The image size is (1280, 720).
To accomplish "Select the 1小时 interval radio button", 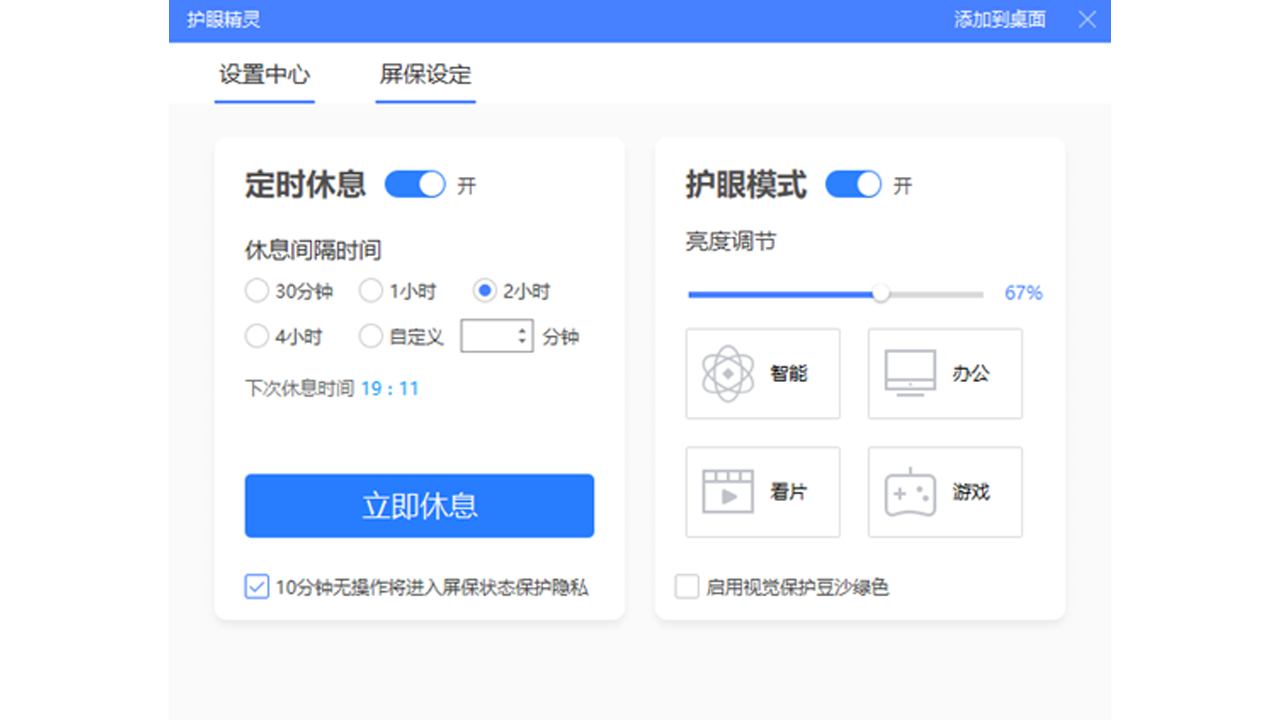I will click(371, 291).
